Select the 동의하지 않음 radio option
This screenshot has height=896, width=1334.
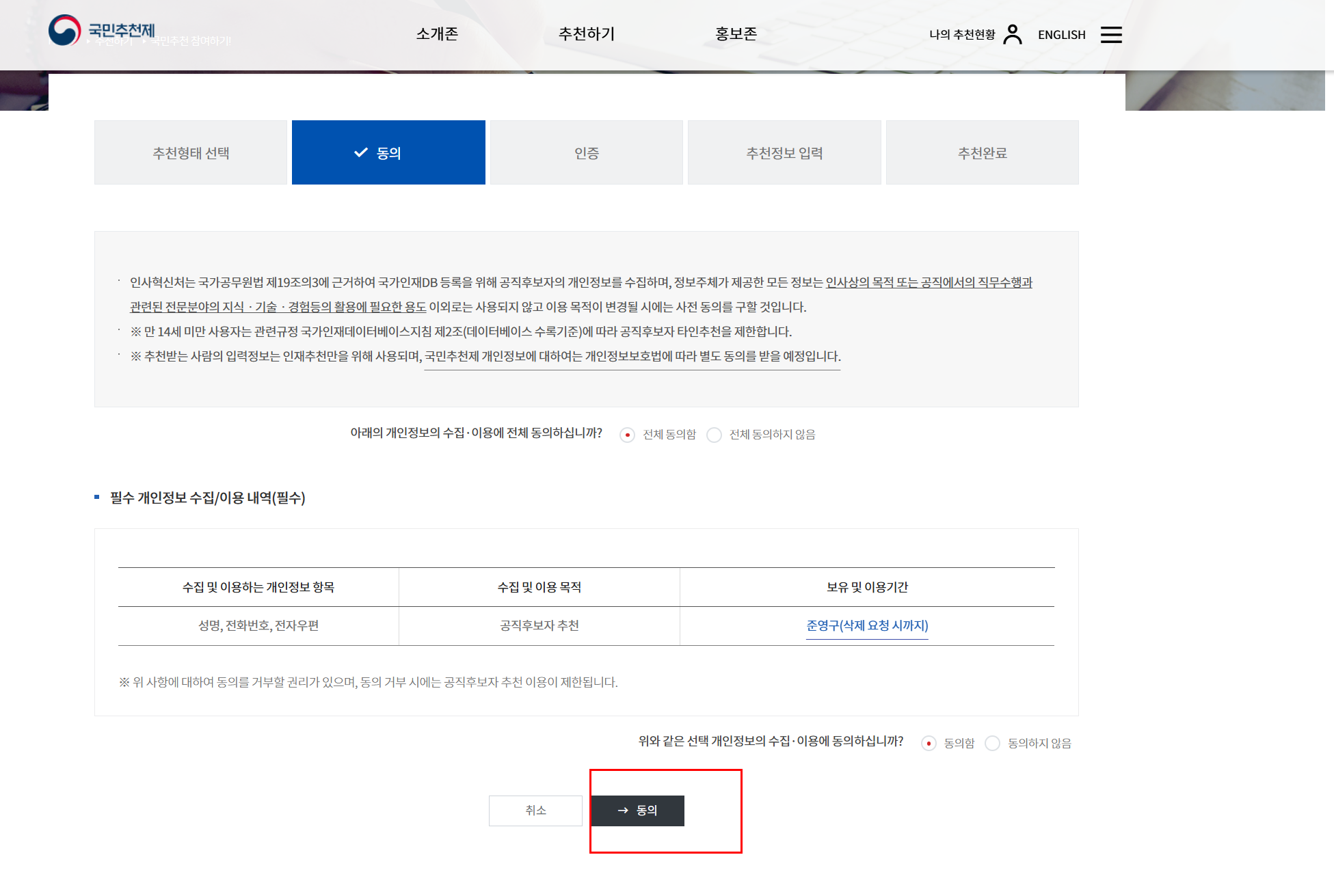993,743
